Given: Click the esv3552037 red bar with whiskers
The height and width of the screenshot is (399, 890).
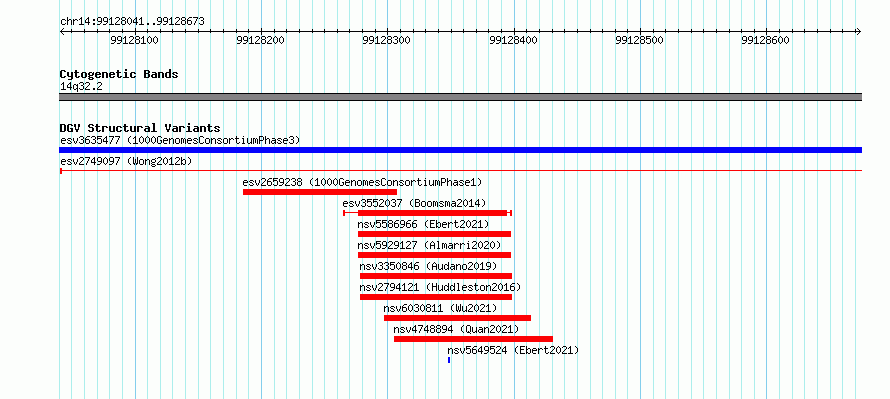Looking at the screenshot, I should click(x=428, y=213).
